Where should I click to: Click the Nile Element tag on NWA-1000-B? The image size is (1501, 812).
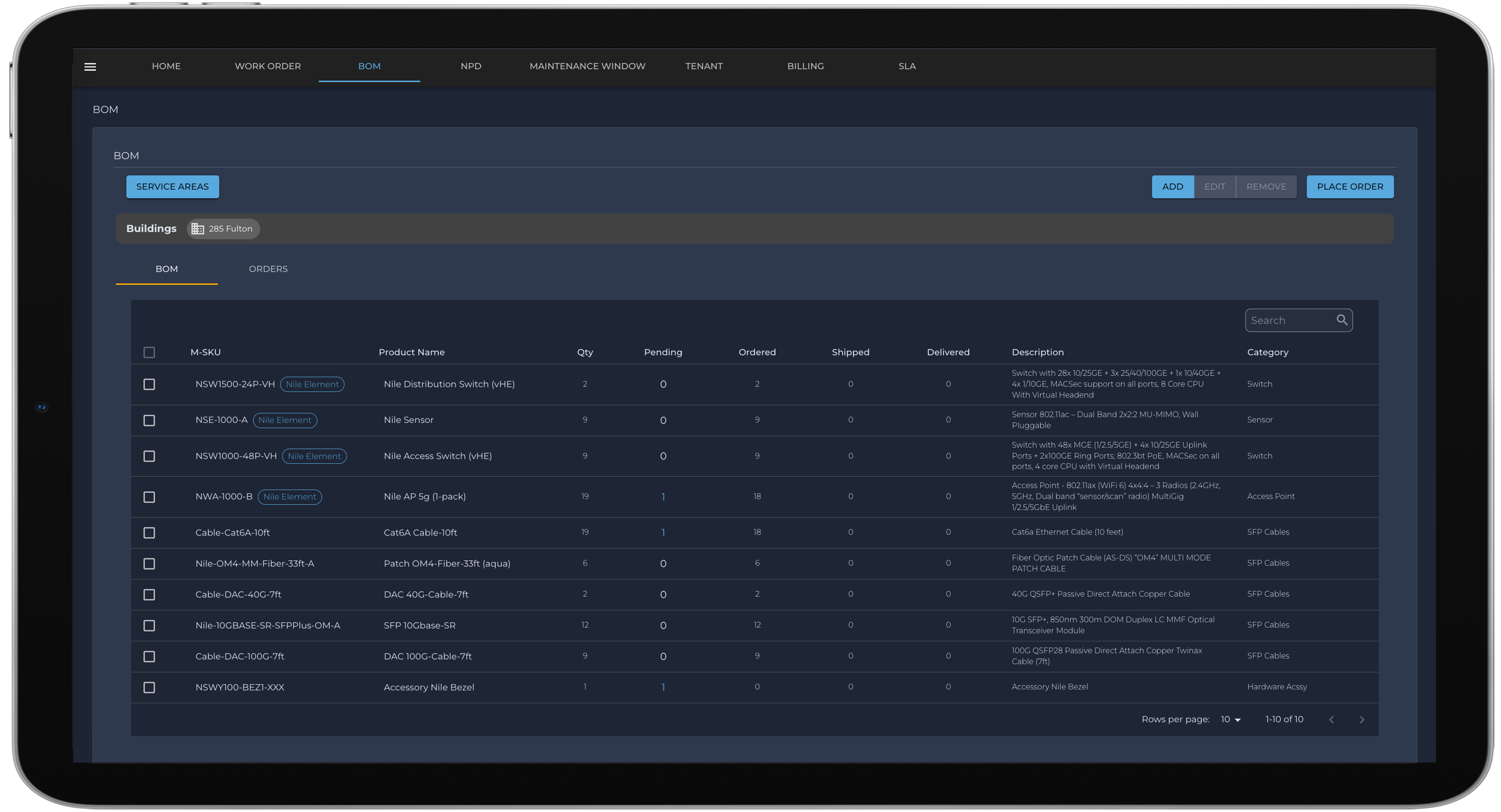coord(289,496)
